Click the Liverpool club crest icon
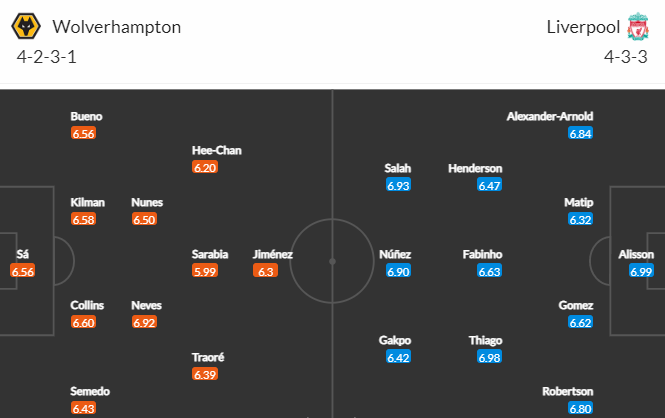This screenshot has height=418, width=665. coord(638,26)
